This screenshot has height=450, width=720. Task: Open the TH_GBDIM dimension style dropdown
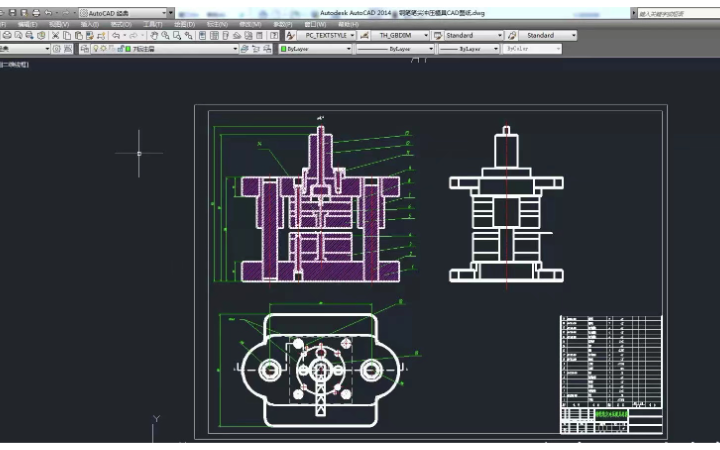(x=400, y=35)
